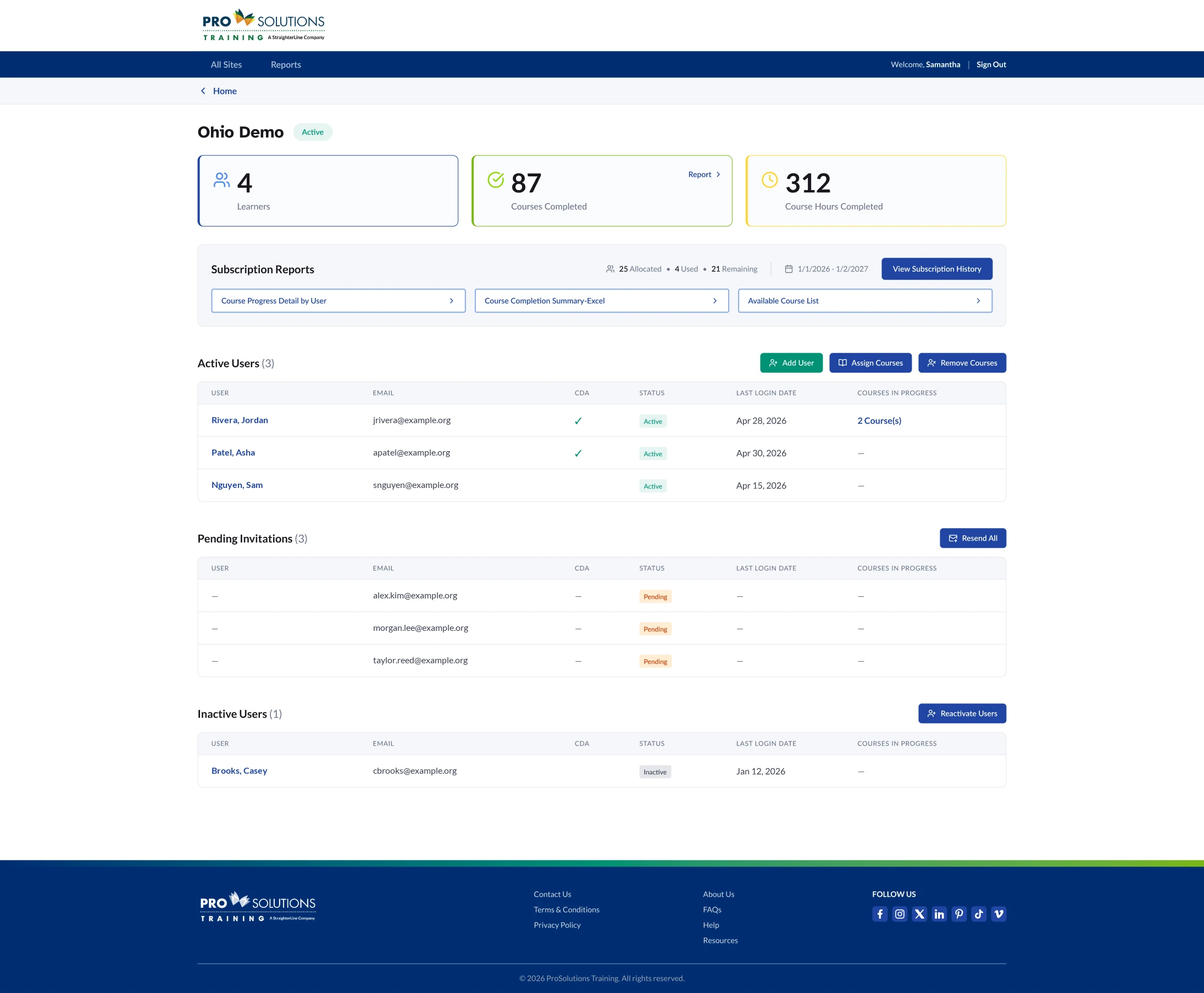
Task: Open the user Rivera, Jordan
Action: click(x=240, y=420)
